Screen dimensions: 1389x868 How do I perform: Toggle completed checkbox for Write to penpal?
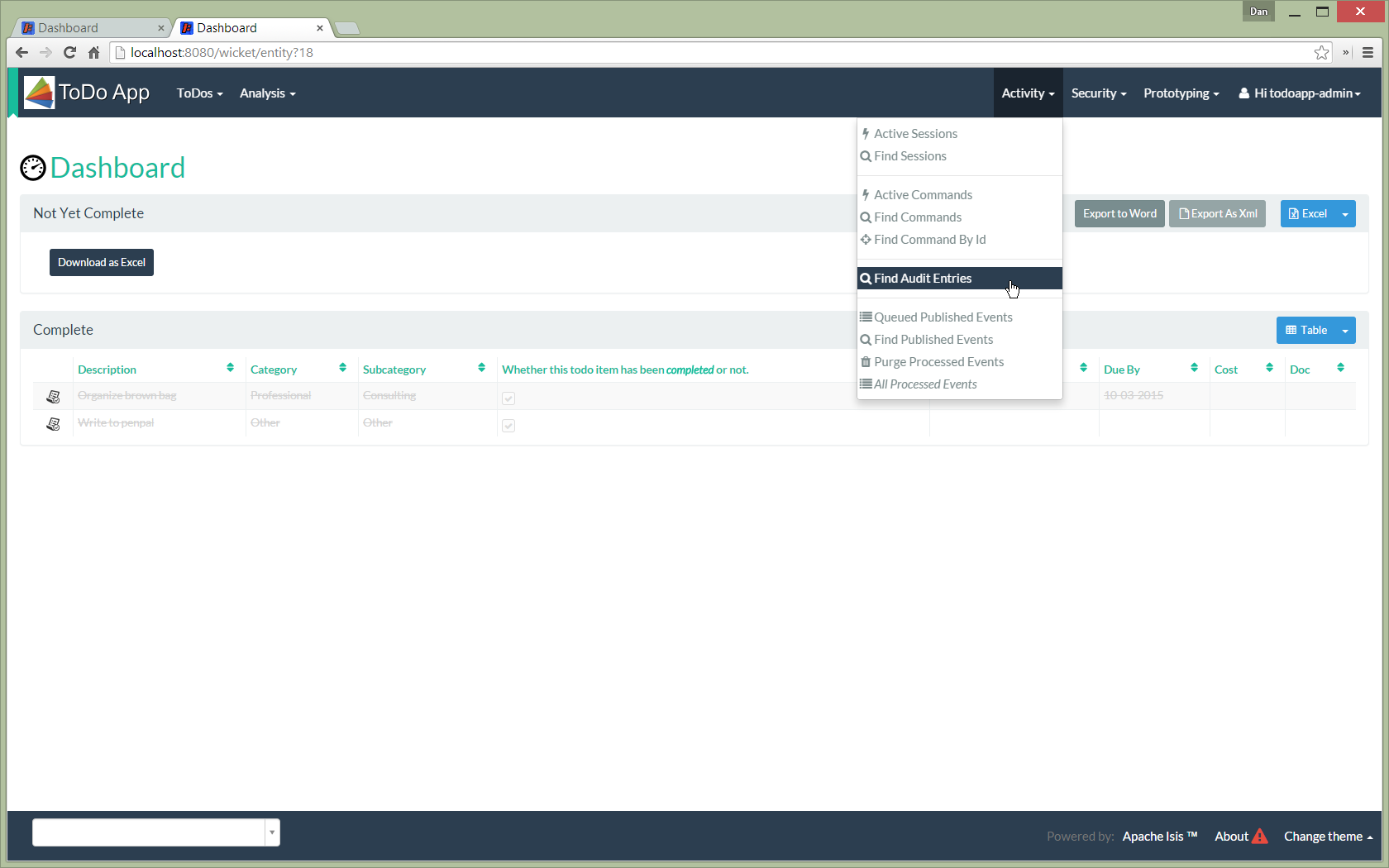(x=508, y=426)
